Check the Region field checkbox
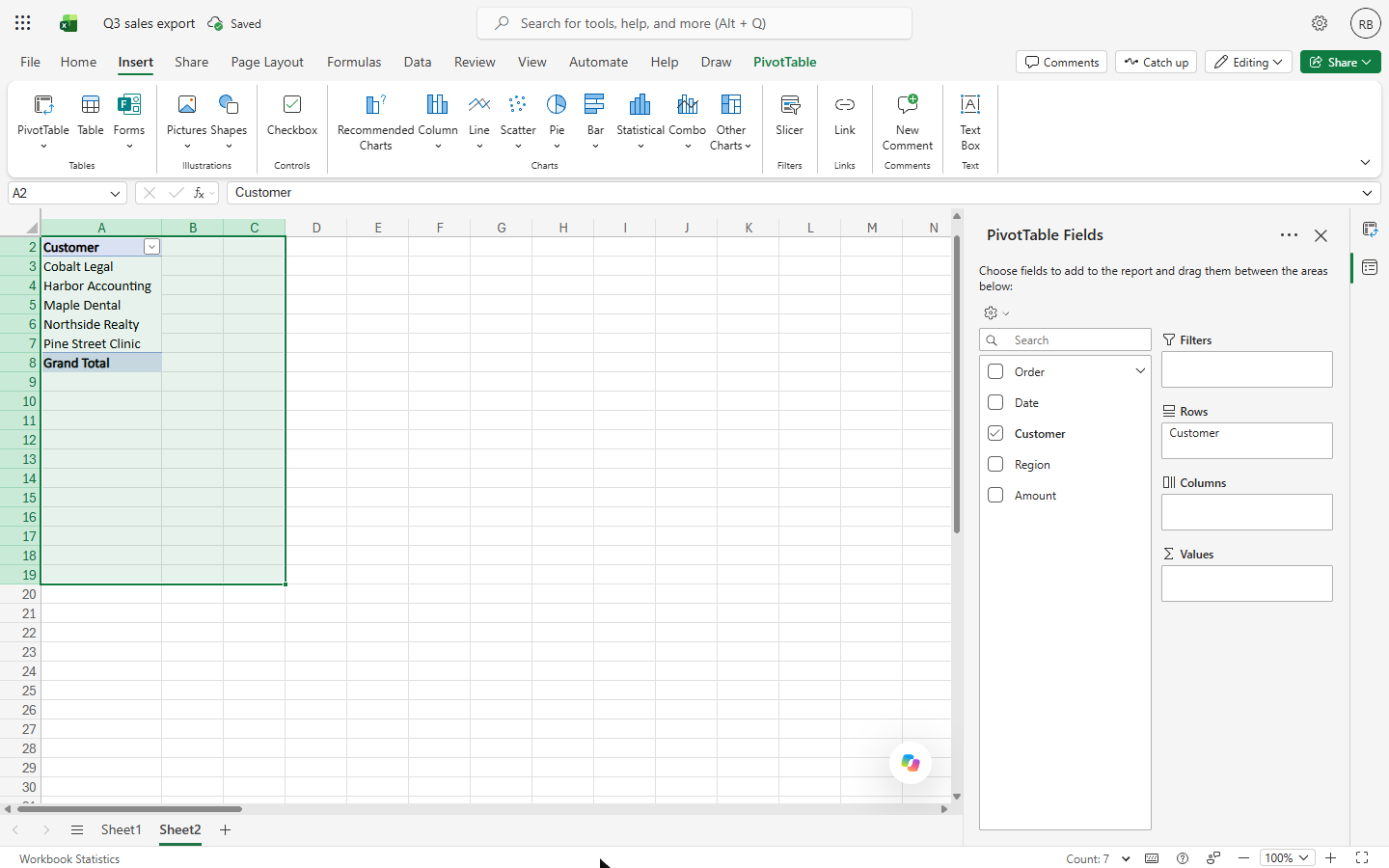This screenshot has width=1389, height=868. point(995,465)
